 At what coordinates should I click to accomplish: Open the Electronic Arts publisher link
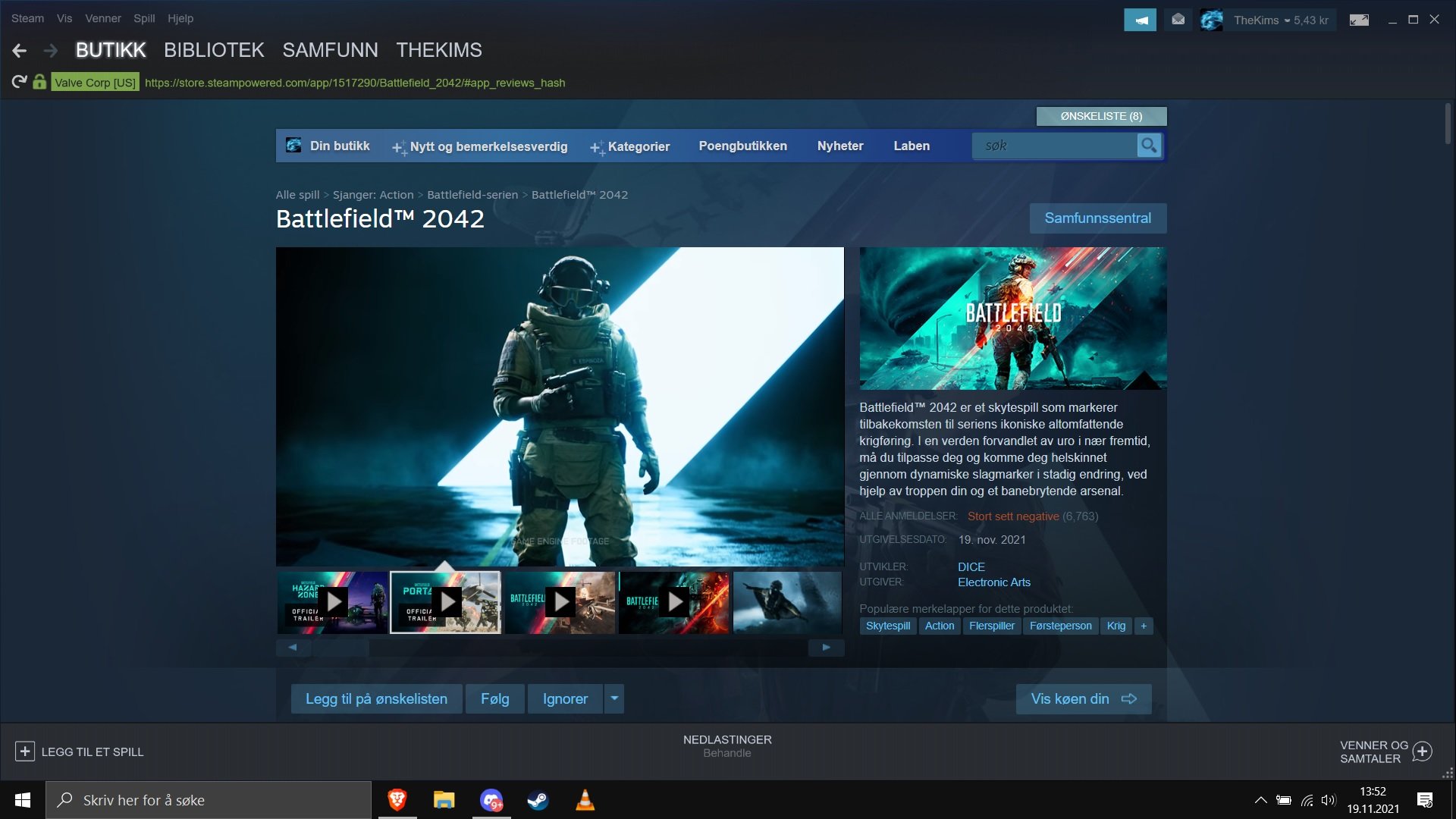tap(994, 582)
